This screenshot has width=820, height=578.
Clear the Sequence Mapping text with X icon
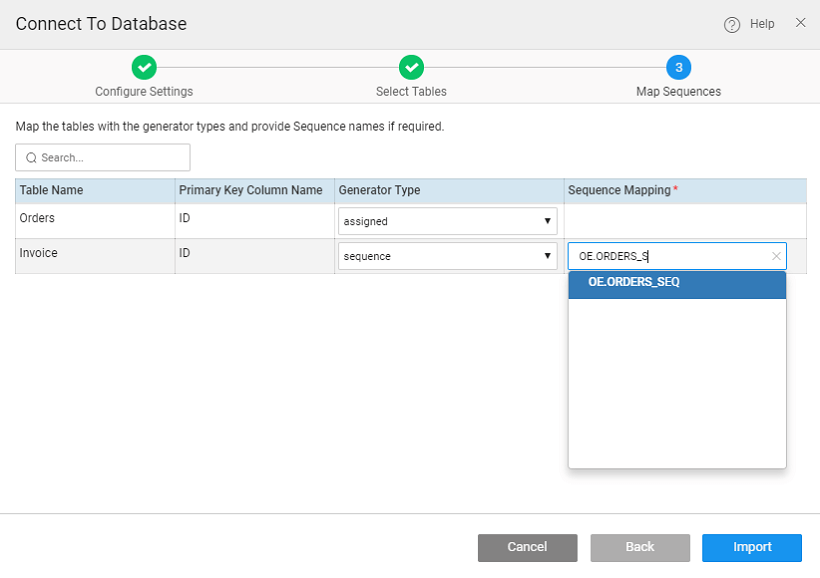point(776,256)
